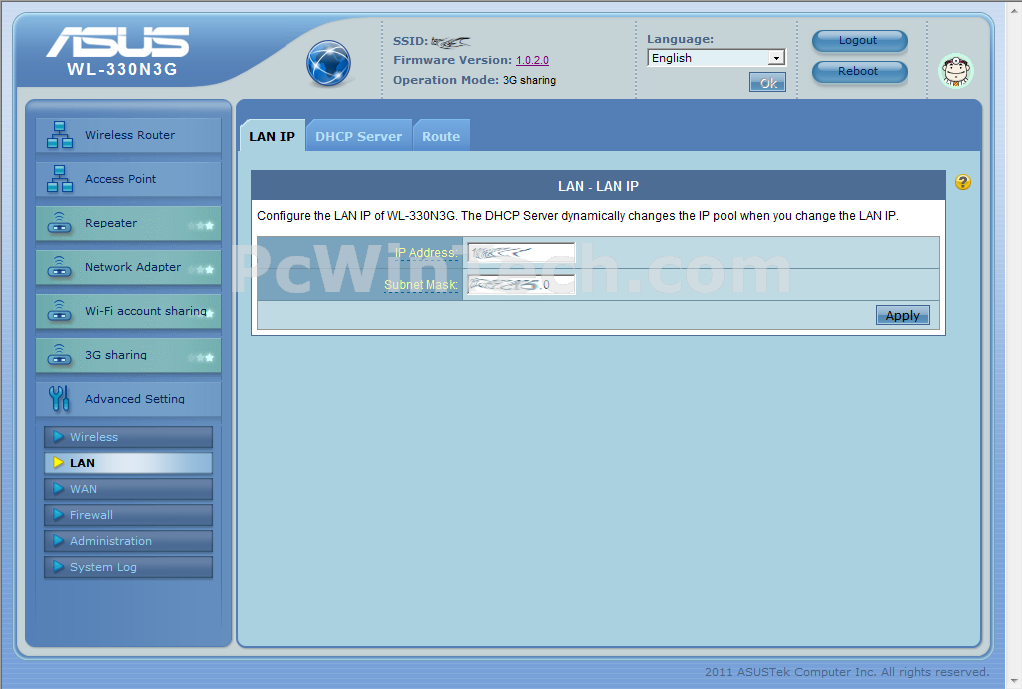
Task: Open the Advanced Setting menu
Action: (128, 398)
